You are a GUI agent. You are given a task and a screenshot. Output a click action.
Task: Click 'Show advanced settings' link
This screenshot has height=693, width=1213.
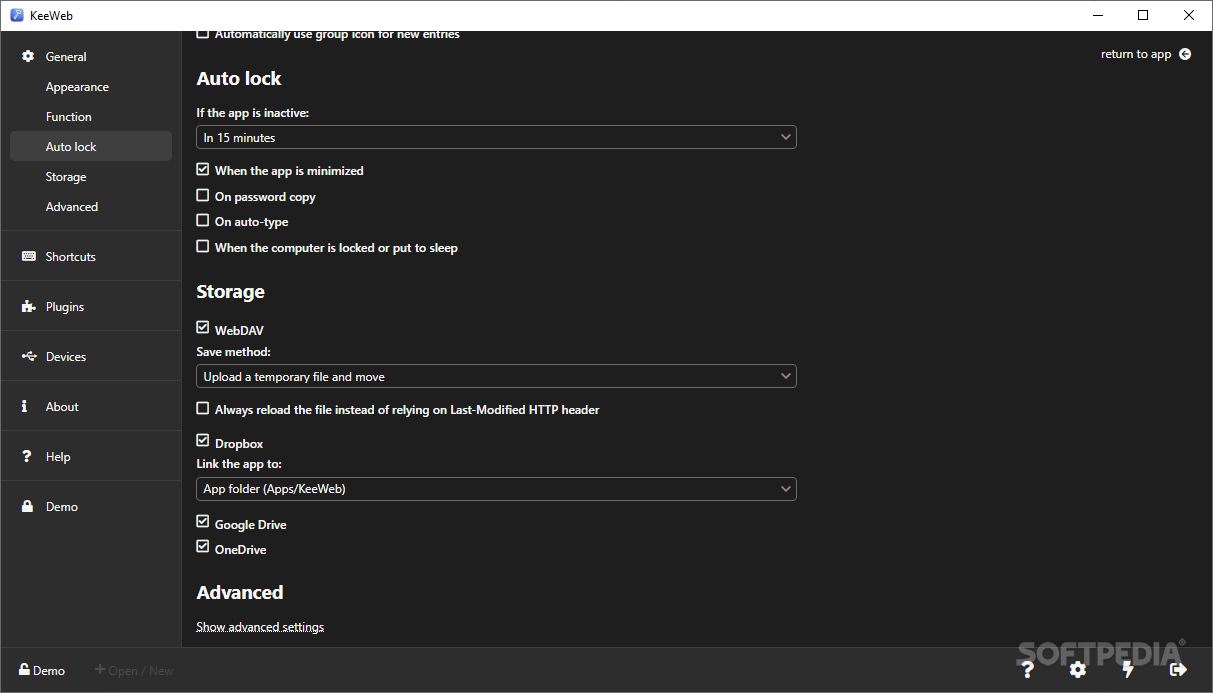(x=260, y=627)
